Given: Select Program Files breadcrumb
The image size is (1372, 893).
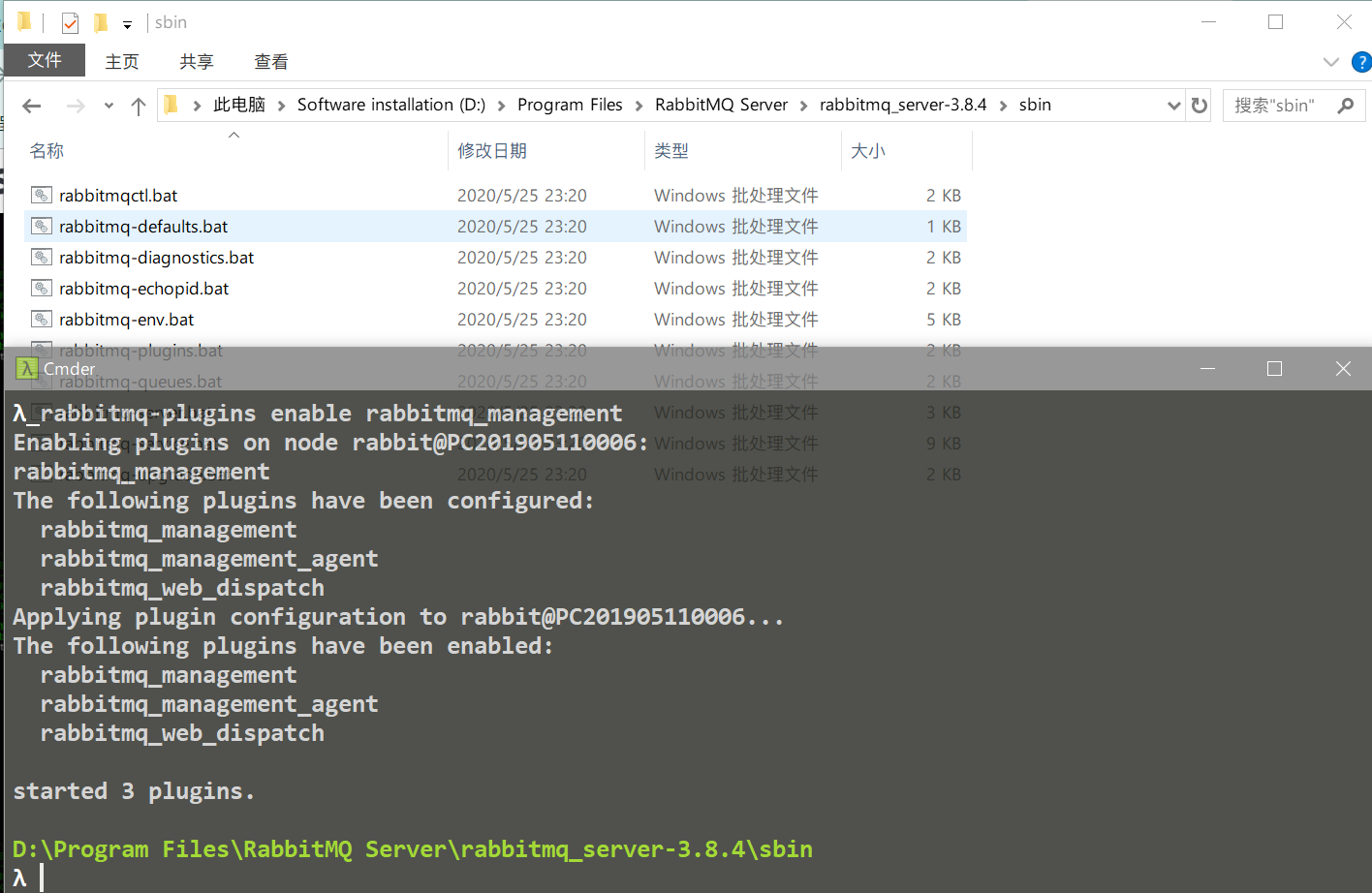Looking at the screenshot, I should tap(570, 105).
